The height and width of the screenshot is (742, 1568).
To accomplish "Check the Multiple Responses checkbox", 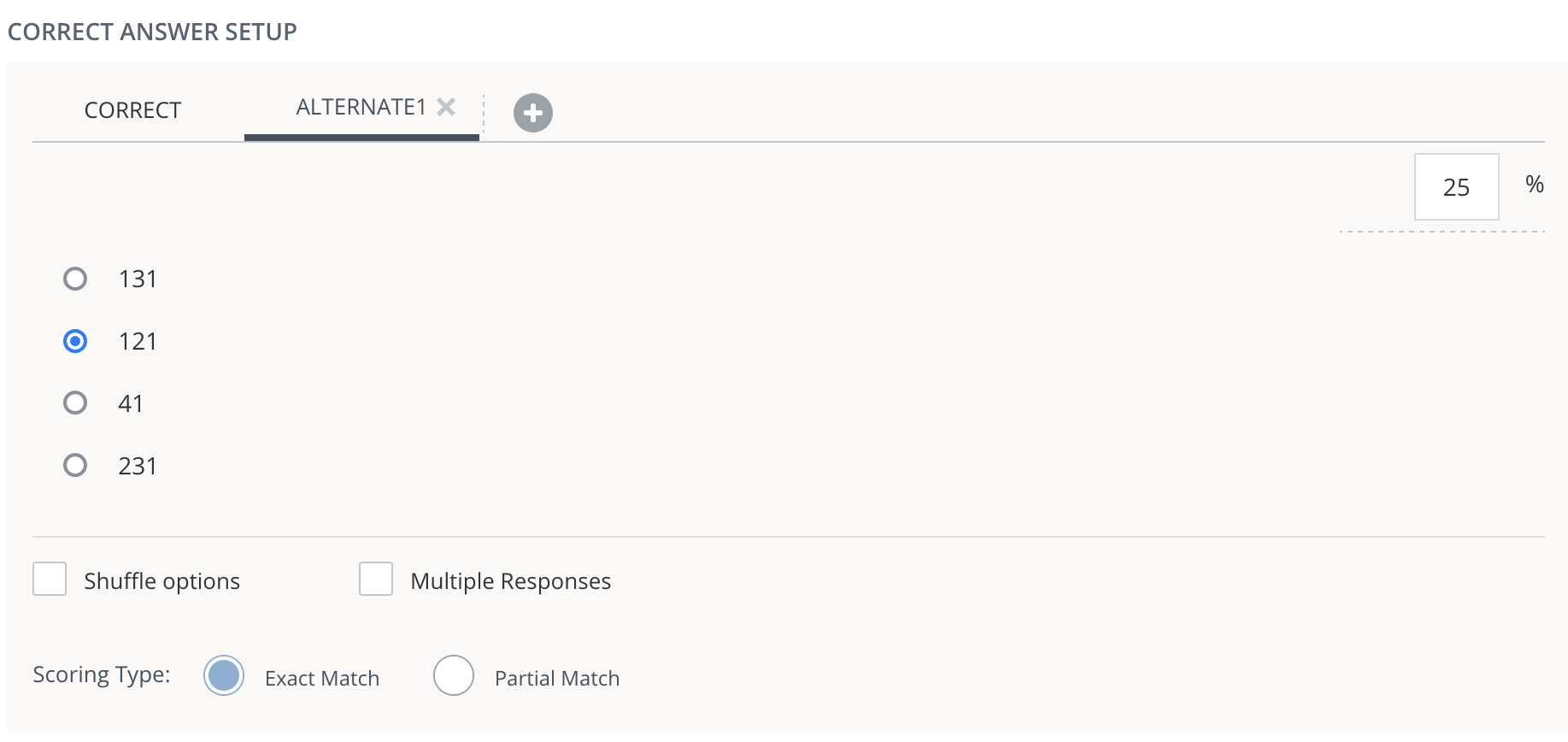I will pos(376,579).
